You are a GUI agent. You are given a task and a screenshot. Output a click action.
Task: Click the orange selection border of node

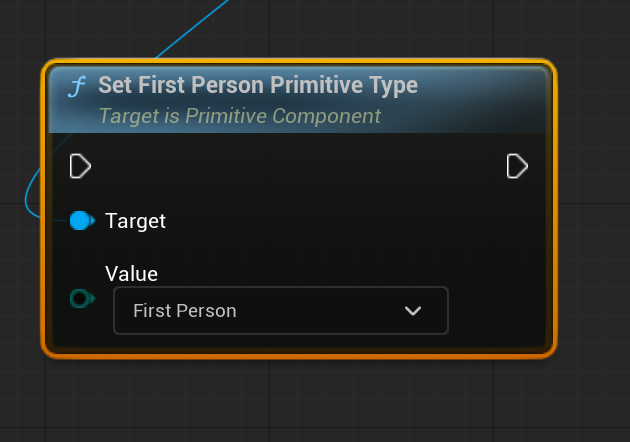pos(299,61)
